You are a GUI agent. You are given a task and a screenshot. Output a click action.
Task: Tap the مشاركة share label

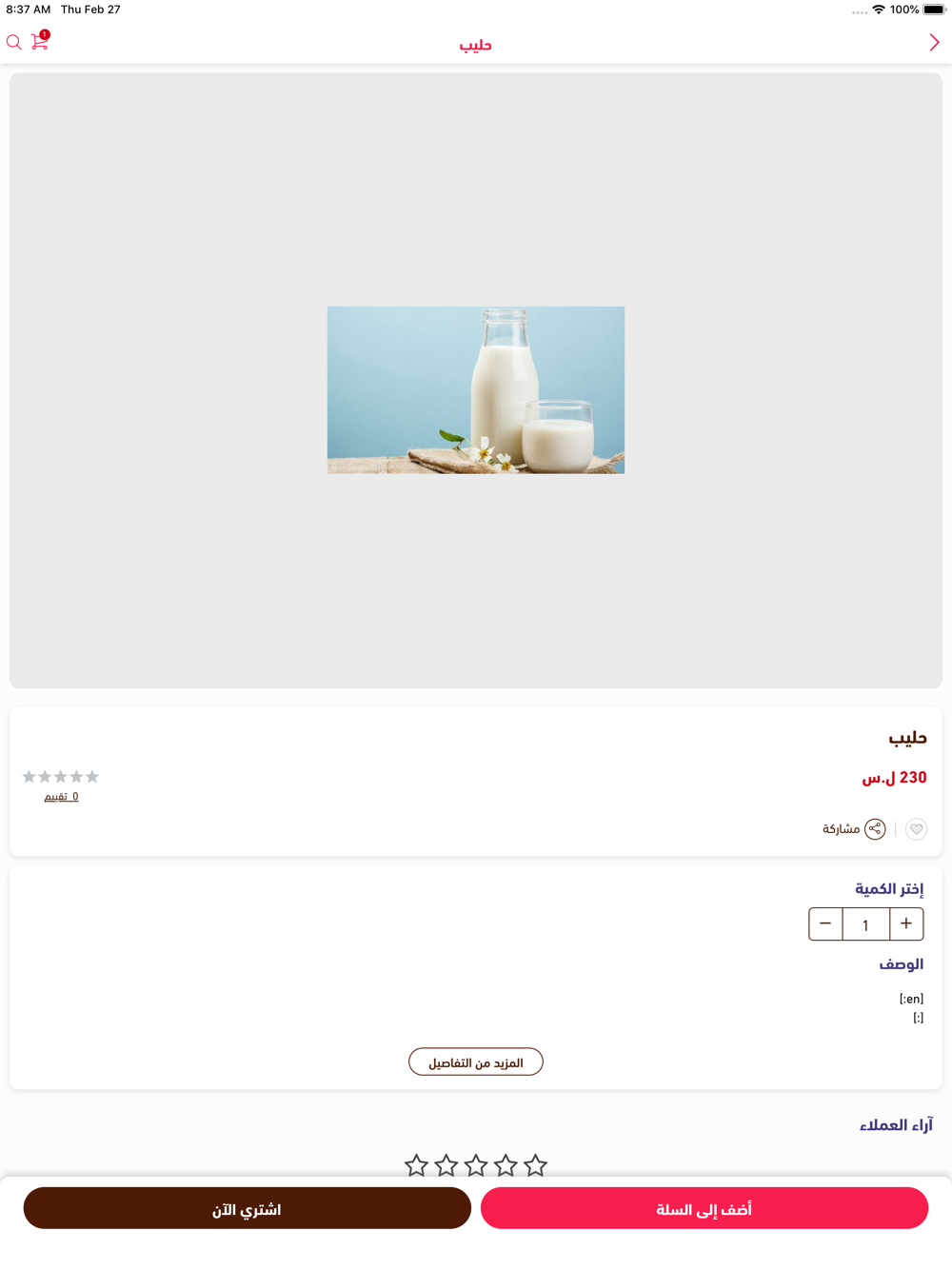click(x=841, y=829)
